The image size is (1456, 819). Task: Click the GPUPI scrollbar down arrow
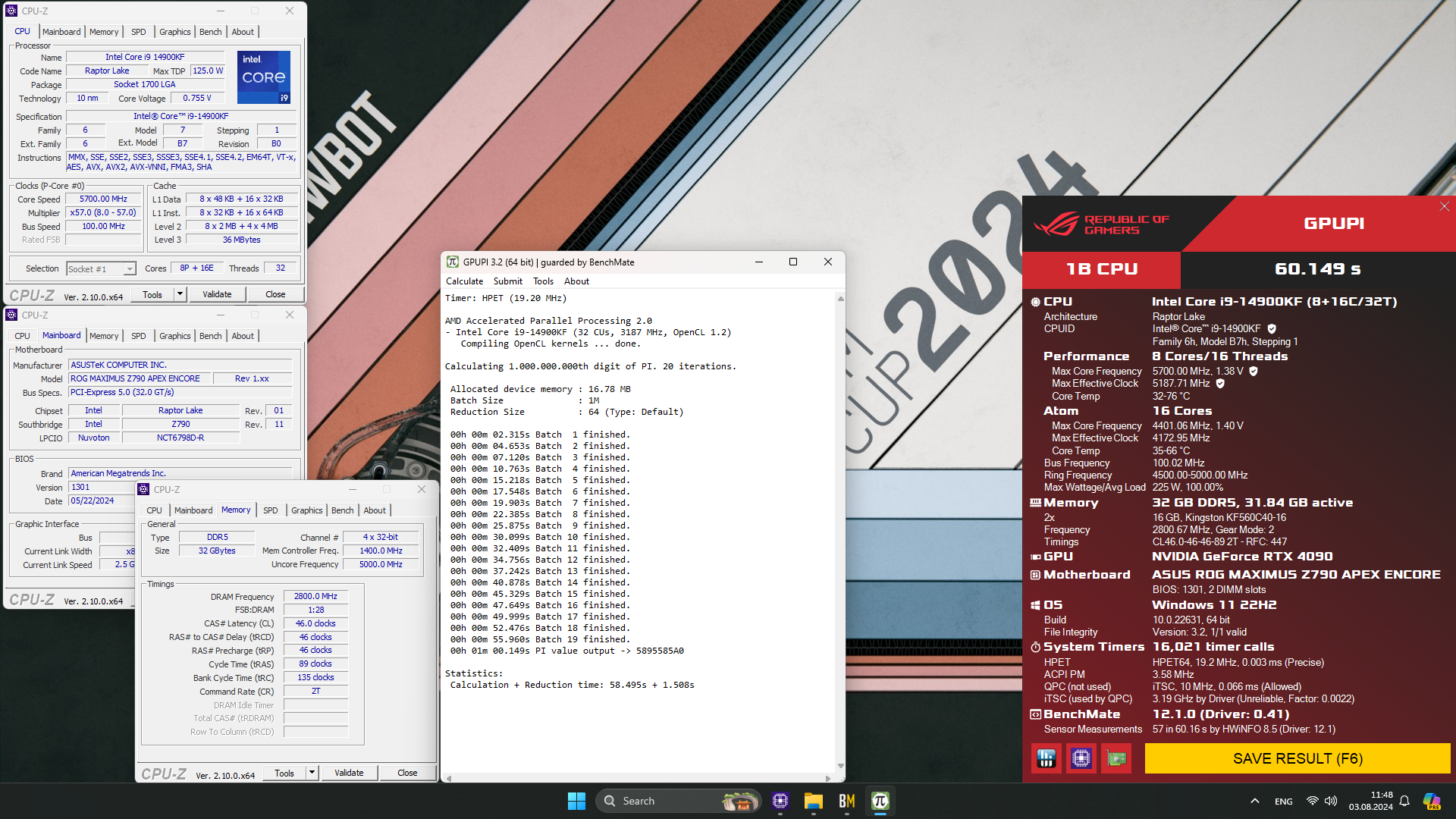click(840, 766)
